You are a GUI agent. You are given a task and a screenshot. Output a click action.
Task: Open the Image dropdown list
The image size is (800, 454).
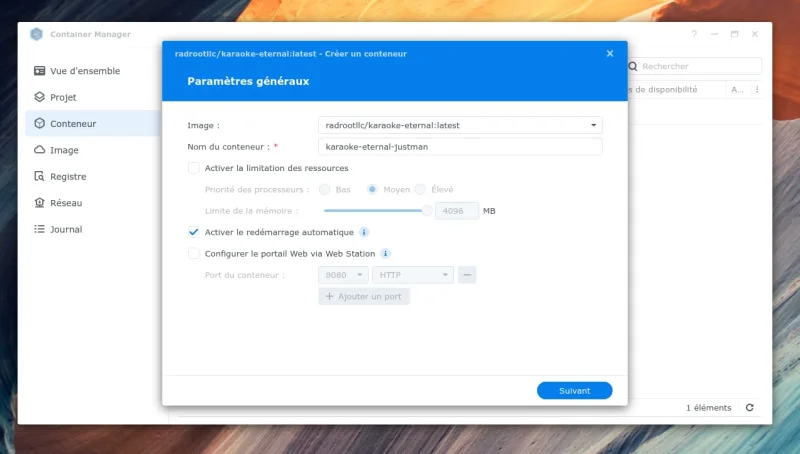[x=460, y=125]
